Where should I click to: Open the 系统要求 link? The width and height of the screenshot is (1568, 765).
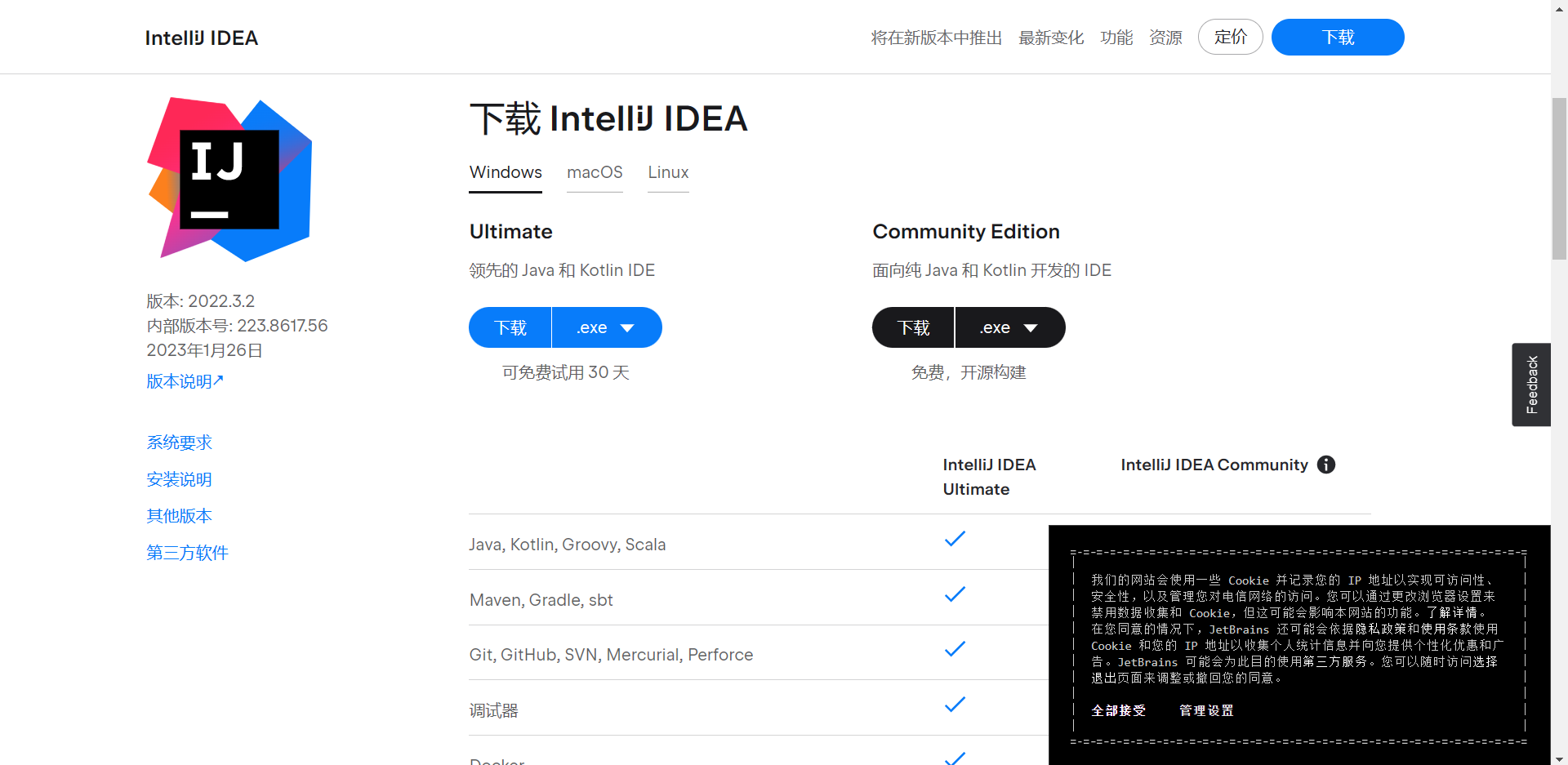point(179,443)
